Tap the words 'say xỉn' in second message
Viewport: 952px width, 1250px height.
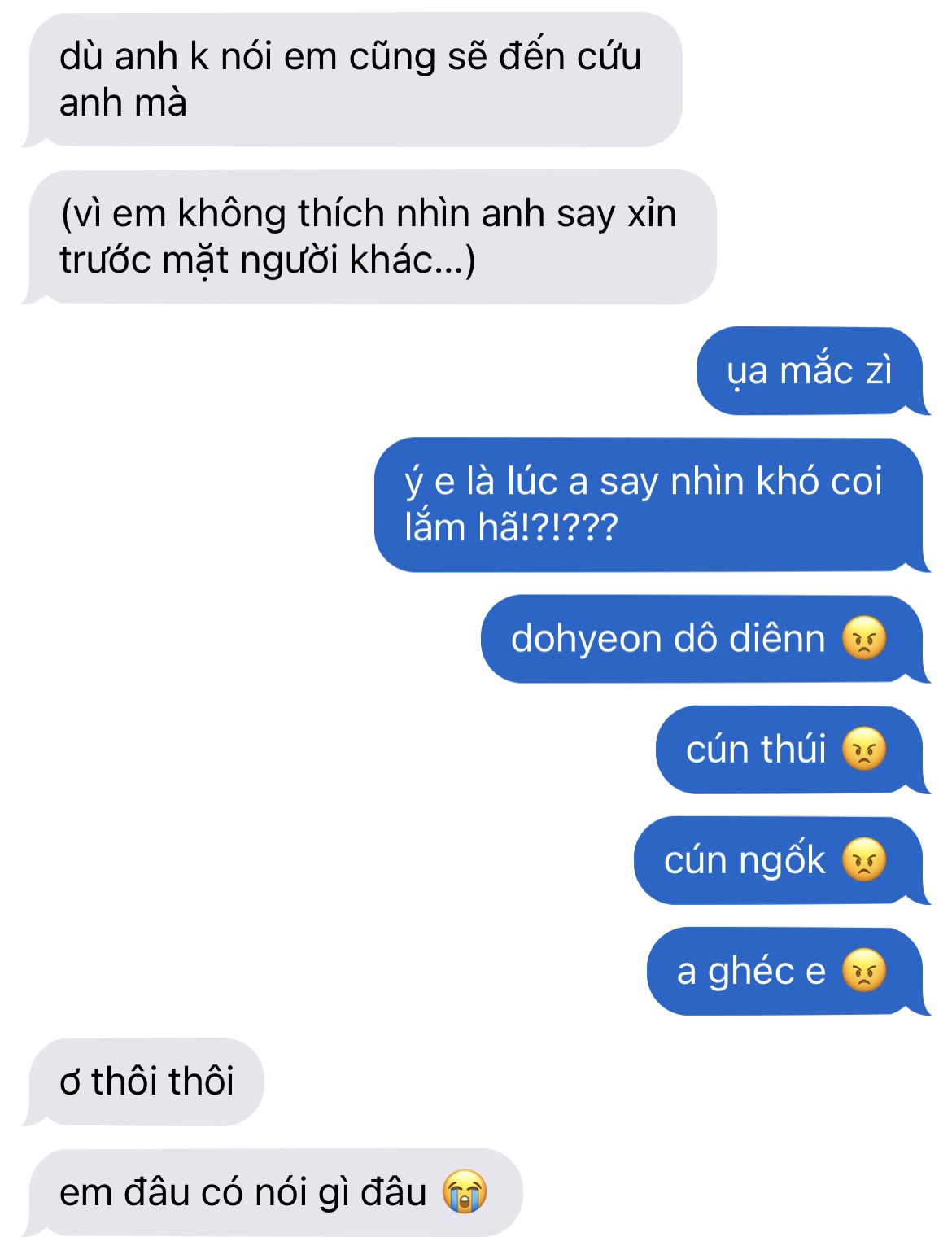[x=617, y=214]
